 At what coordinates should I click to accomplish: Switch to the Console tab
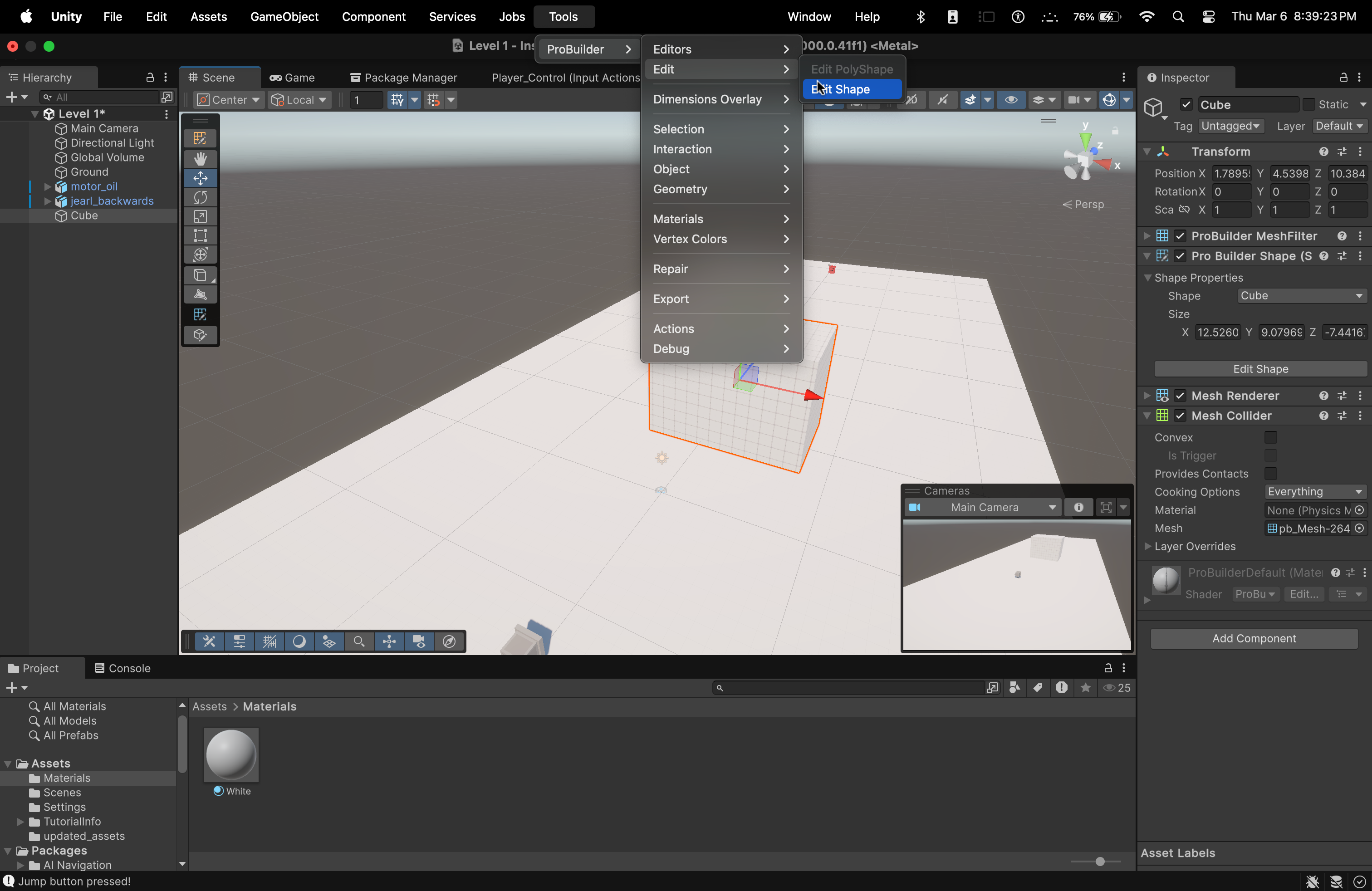click(x=122, y=668)
